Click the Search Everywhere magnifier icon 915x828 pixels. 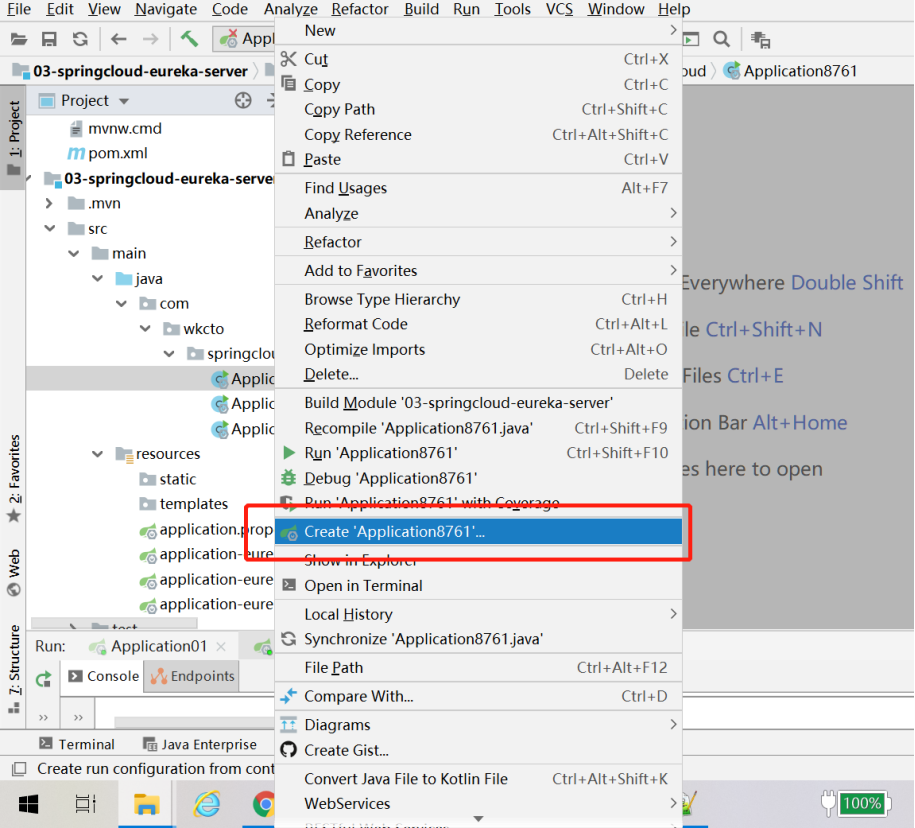coord(721,39)
